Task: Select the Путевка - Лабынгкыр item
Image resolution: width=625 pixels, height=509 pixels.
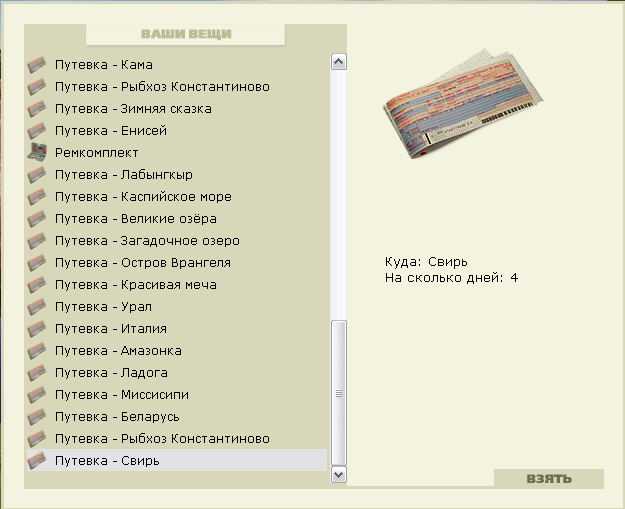Action: click(177, 175)
